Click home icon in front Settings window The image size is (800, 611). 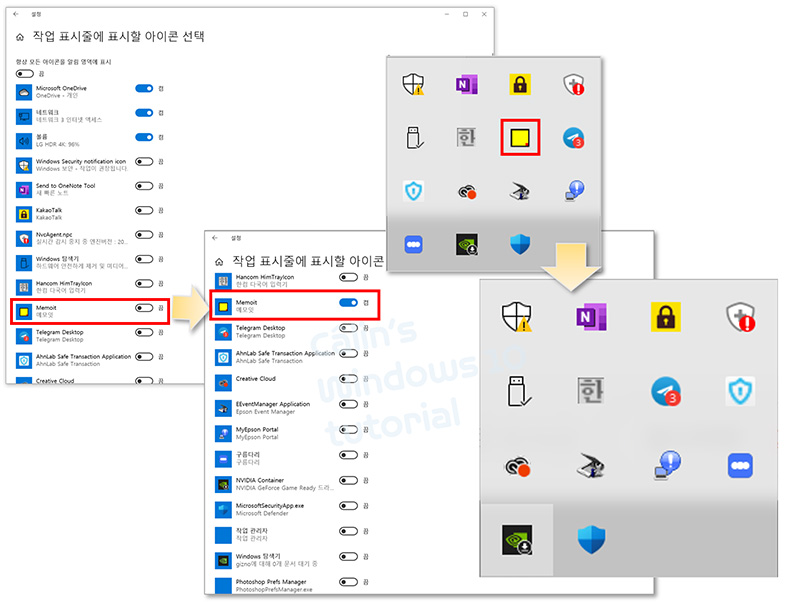(x=219, y=262)
